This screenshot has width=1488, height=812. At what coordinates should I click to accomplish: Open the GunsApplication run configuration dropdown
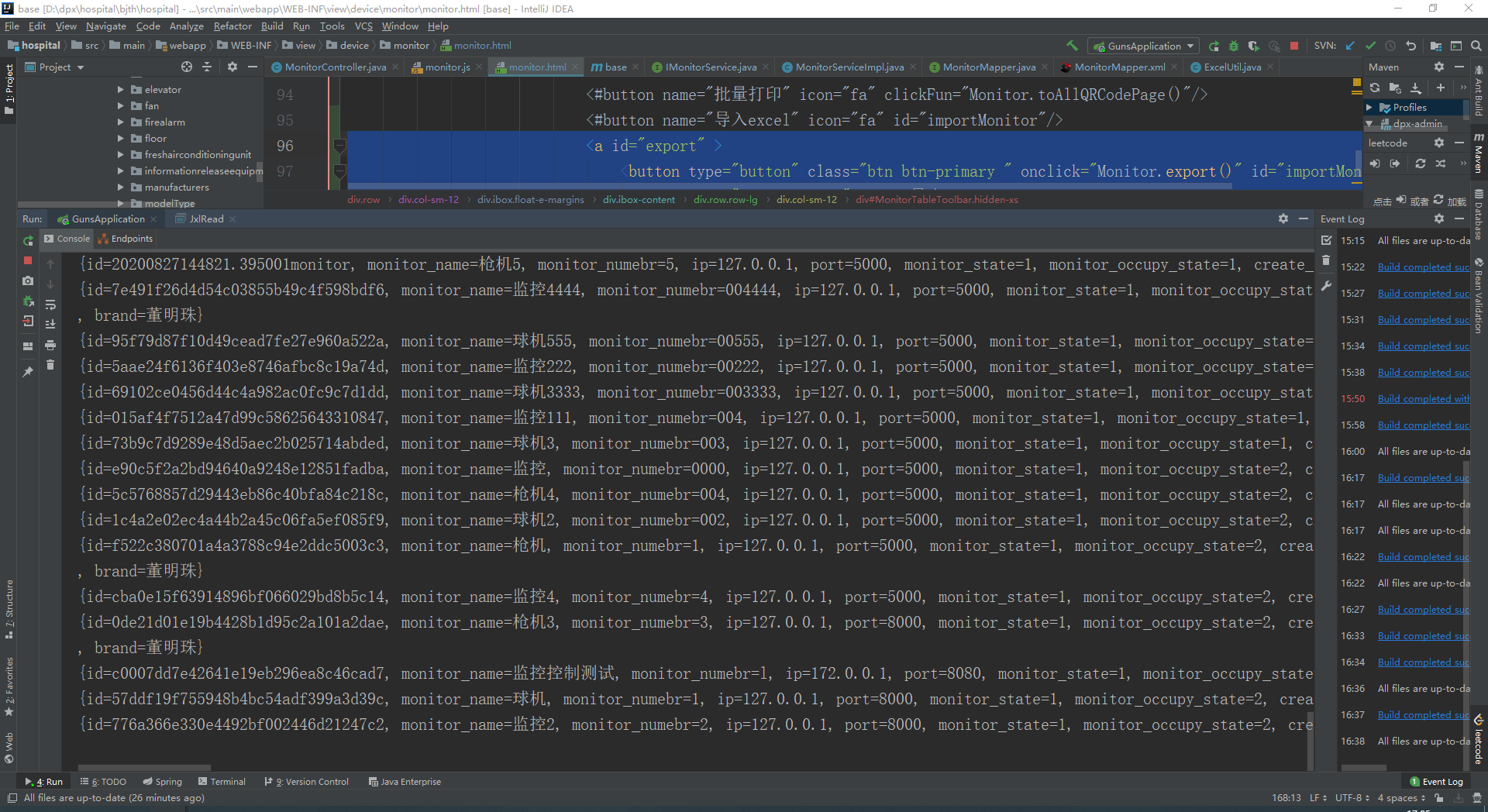click(1143, 46)
